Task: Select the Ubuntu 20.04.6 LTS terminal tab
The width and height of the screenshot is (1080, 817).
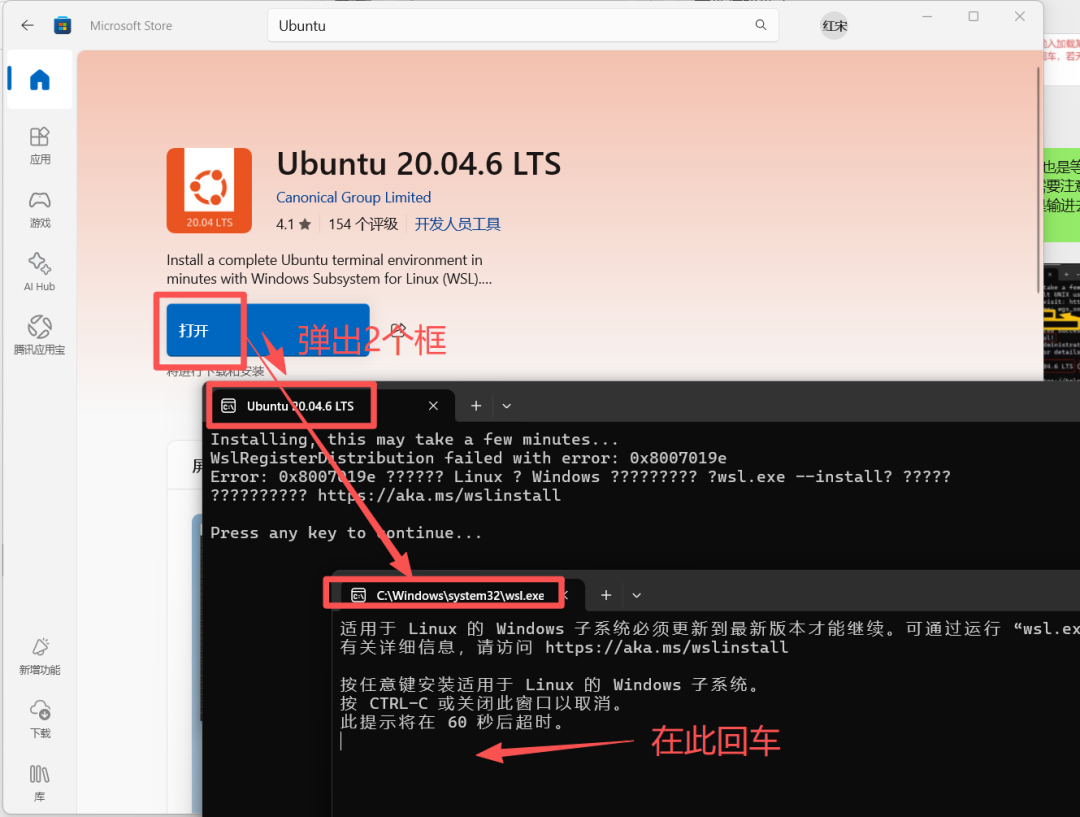Action: (x=331, y=406)
